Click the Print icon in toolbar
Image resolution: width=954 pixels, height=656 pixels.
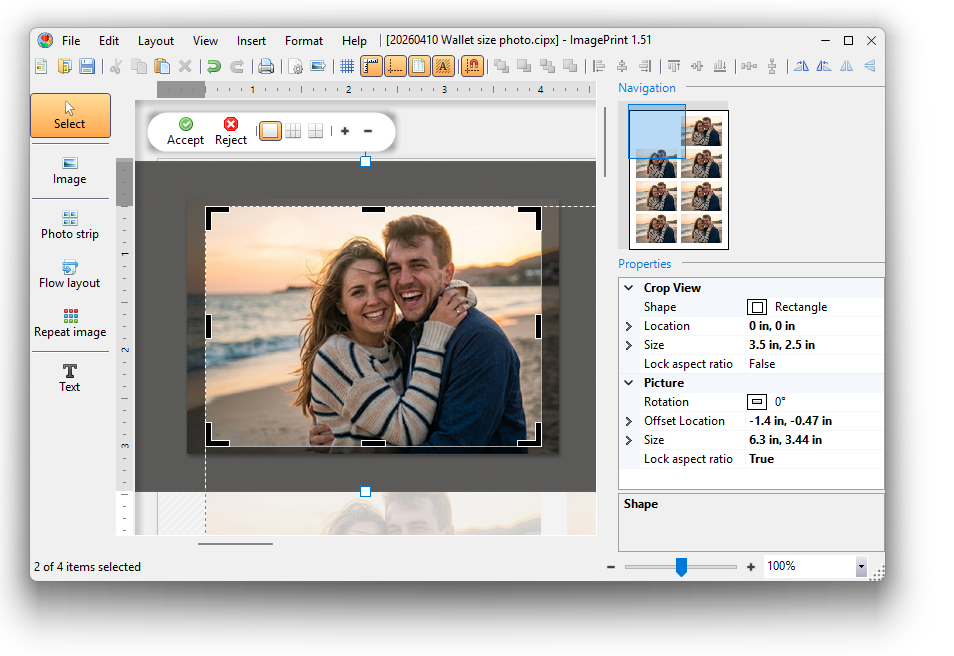tap(266, 67)
